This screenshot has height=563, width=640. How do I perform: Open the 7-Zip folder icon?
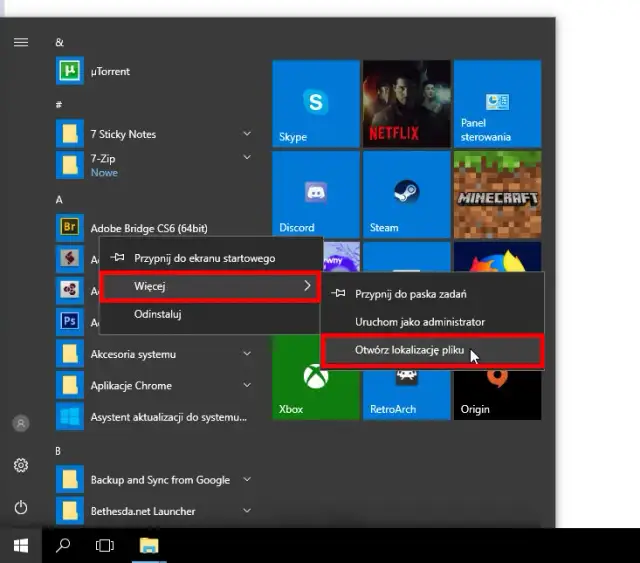point(70,165)
